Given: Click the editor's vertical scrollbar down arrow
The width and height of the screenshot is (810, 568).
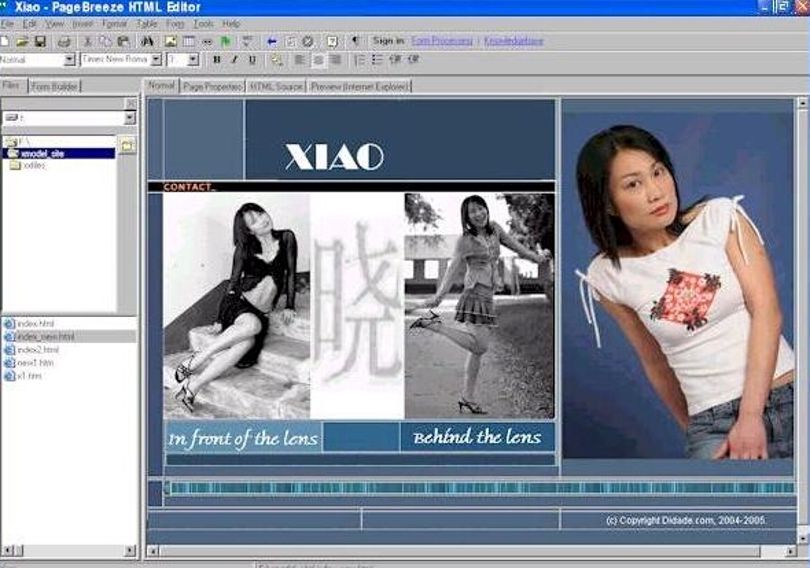Looking at the screenshot, I should pos(802,538).
